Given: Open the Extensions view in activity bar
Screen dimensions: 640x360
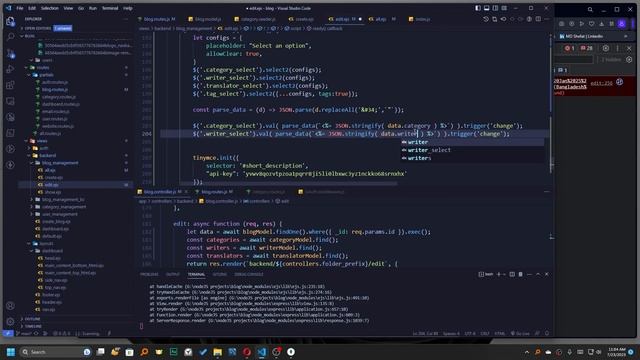Looking at the screenshot, I should pyautogui.click(x=10, y=85).
